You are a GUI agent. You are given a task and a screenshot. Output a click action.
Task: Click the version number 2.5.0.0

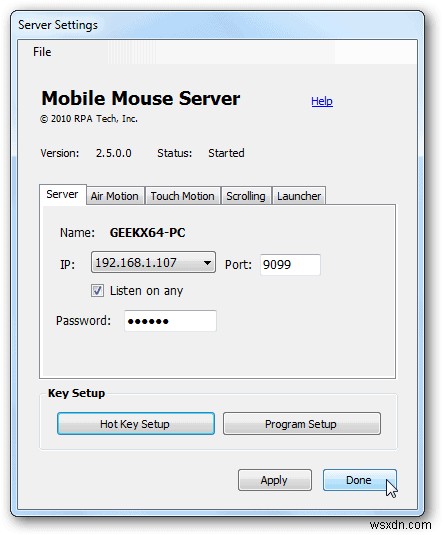coord(114,153)
